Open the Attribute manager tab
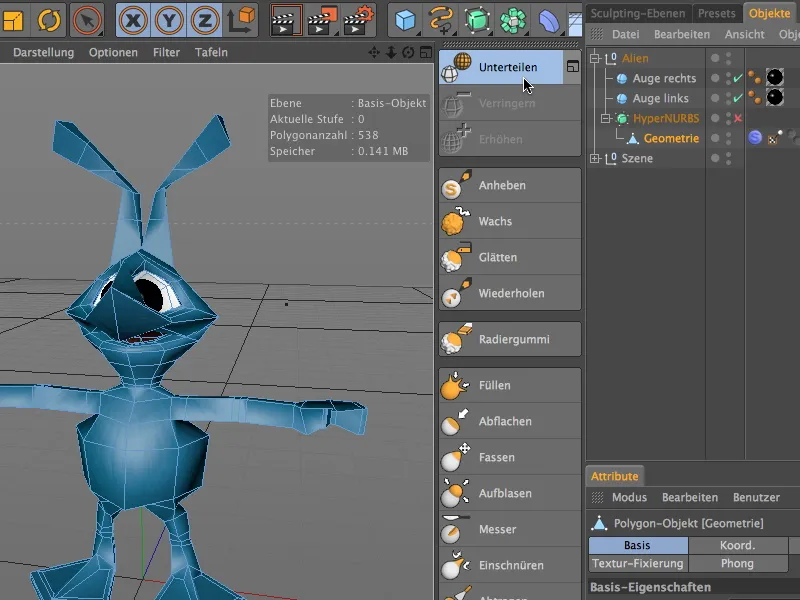800x600 pixels. click(x=614, y=476)
